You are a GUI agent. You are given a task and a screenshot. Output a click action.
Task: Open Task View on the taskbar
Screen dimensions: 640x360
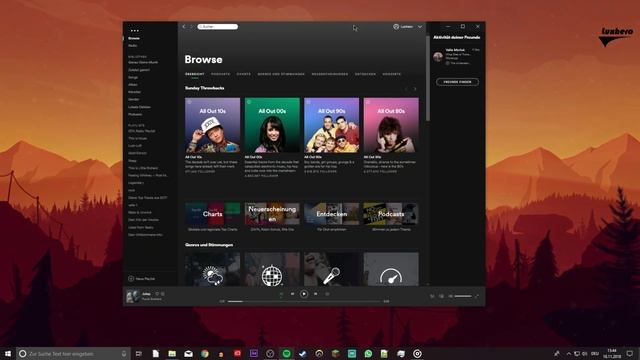[138, 353]
